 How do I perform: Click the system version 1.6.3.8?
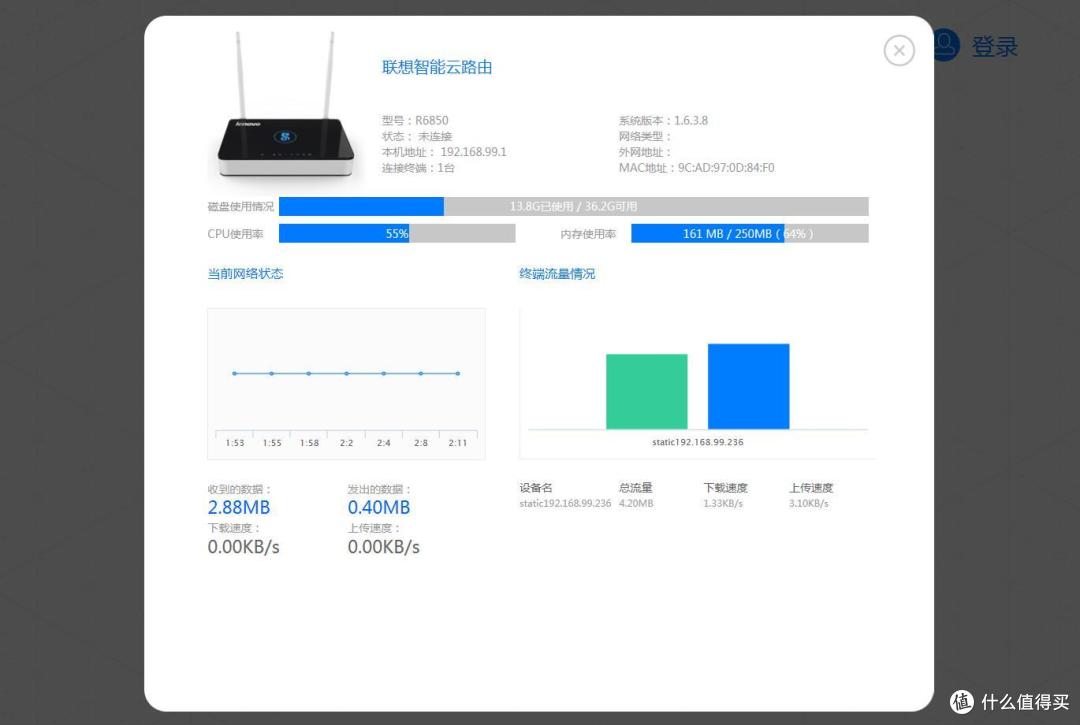click(691, 120)
